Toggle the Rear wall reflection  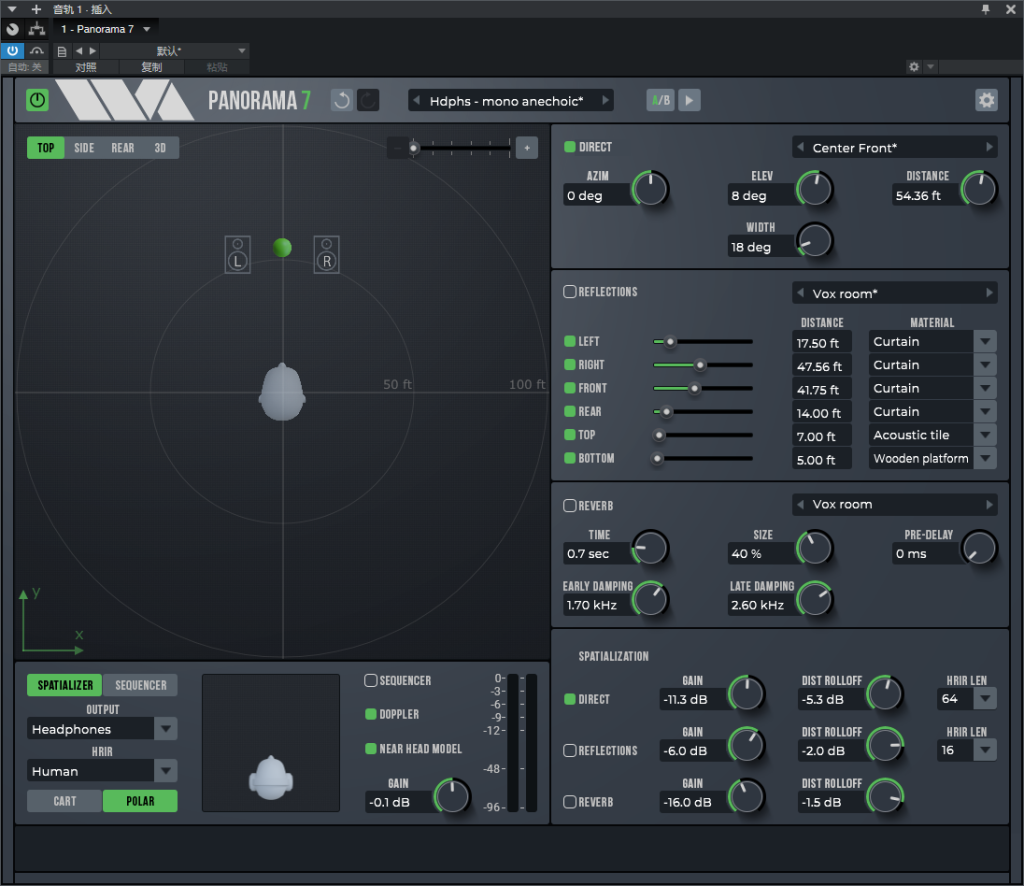569,411
